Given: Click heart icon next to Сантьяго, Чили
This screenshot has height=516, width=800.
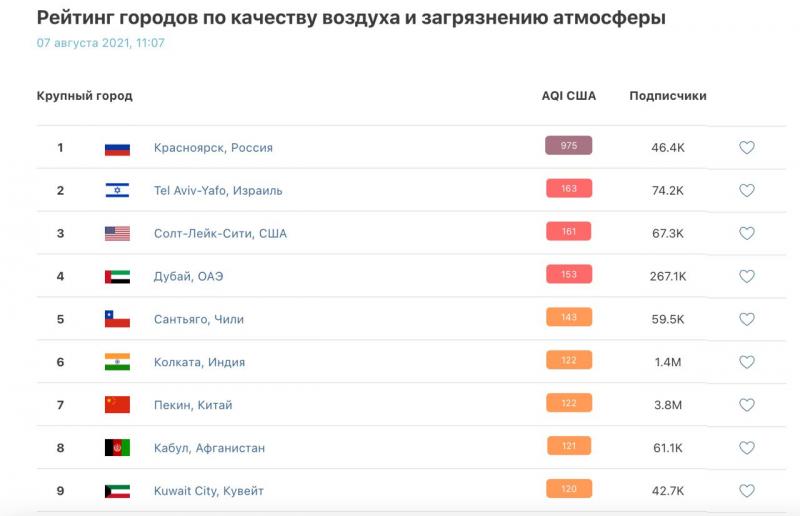Looking at the screenshot, I should click(x=746, y=319).
